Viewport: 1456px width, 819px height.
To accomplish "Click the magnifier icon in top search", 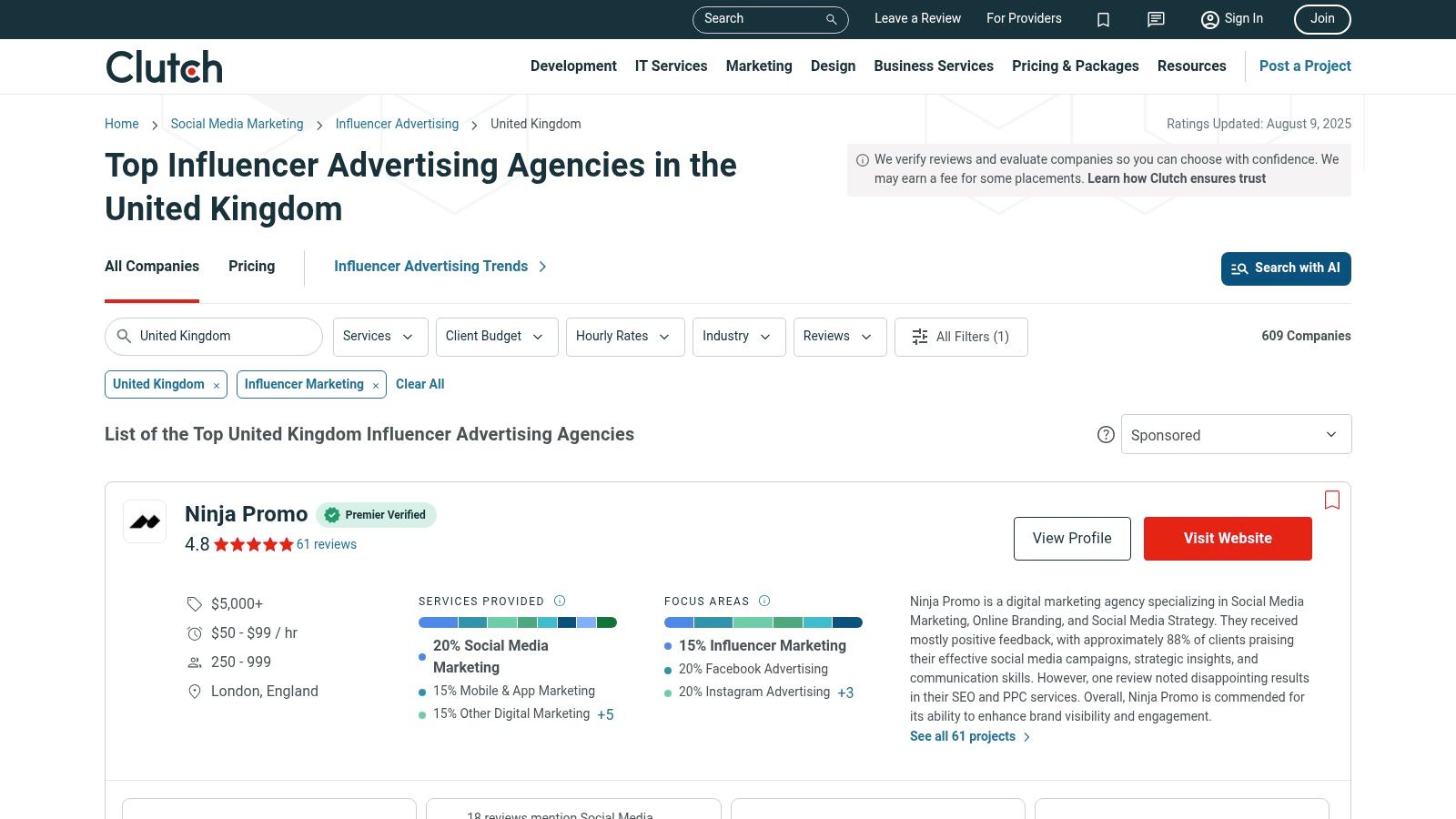I will coord(831,19).
